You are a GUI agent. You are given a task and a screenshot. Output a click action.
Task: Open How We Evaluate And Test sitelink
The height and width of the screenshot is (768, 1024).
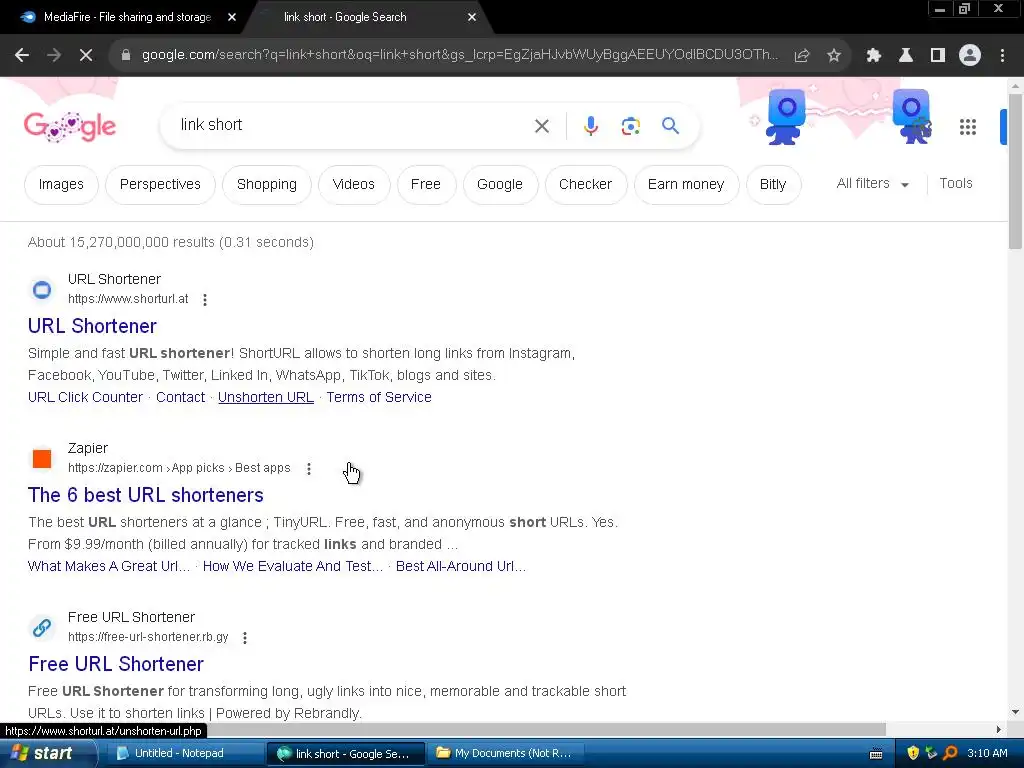[x=293, y=566]
